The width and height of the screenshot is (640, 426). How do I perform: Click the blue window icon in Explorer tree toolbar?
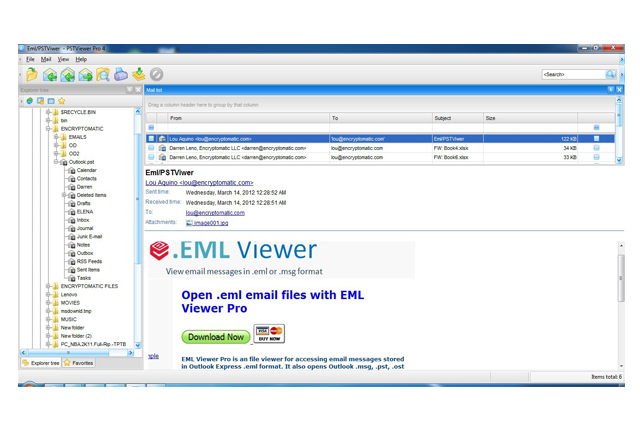click(x=51, y=101)
